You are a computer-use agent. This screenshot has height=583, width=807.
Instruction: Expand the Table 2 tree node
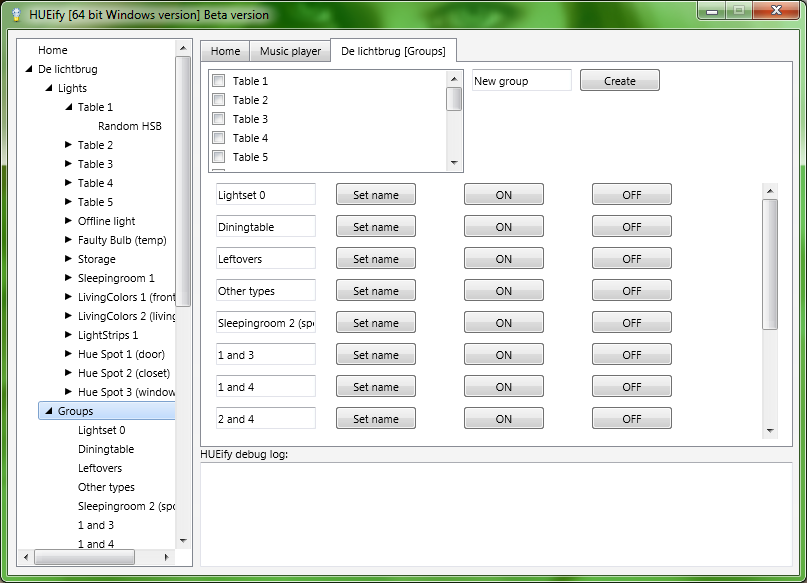click(68, 145)
